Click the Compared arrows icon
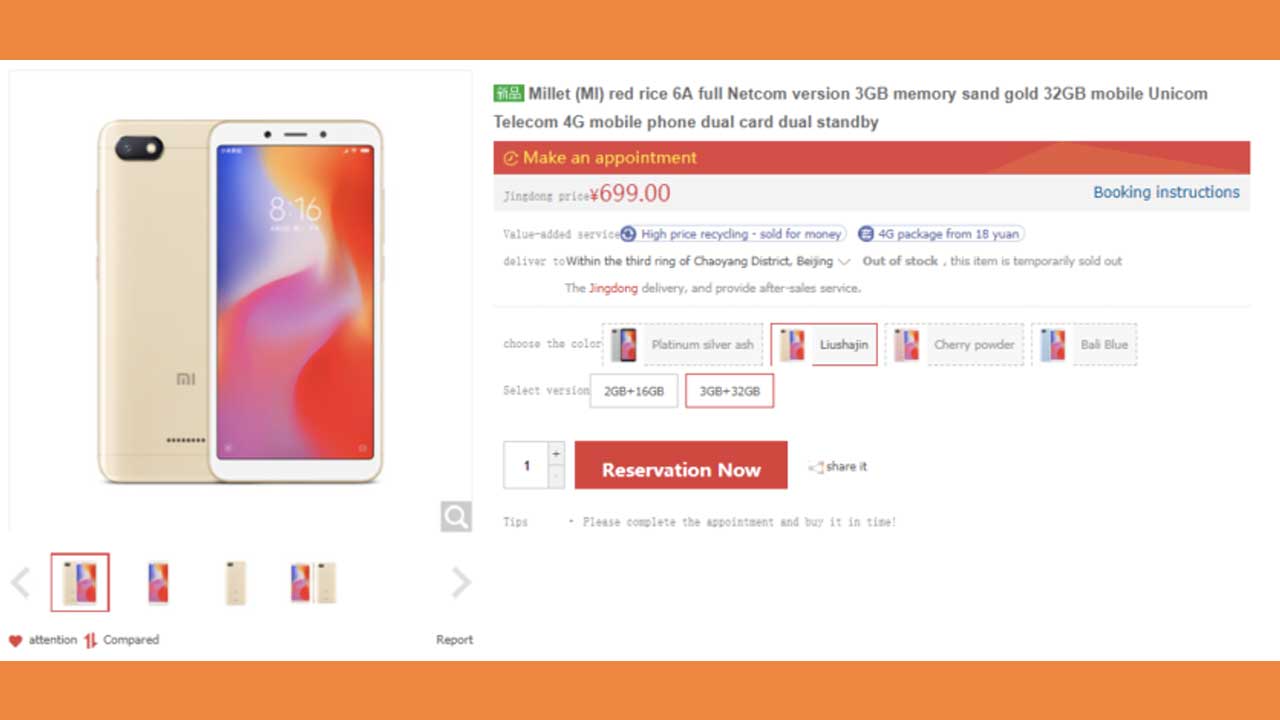Screen dimensions: 1280x720 [91, 640]
